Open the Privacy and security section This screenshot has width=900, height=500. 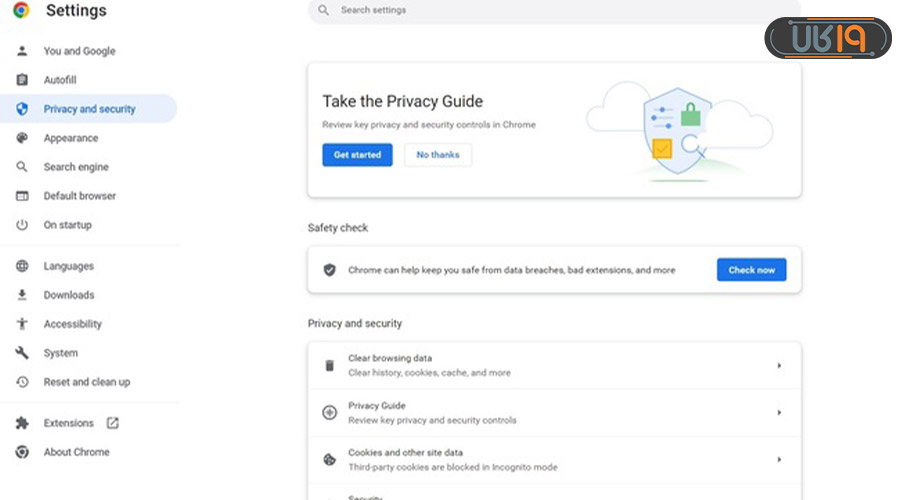(x=89, y=109)
